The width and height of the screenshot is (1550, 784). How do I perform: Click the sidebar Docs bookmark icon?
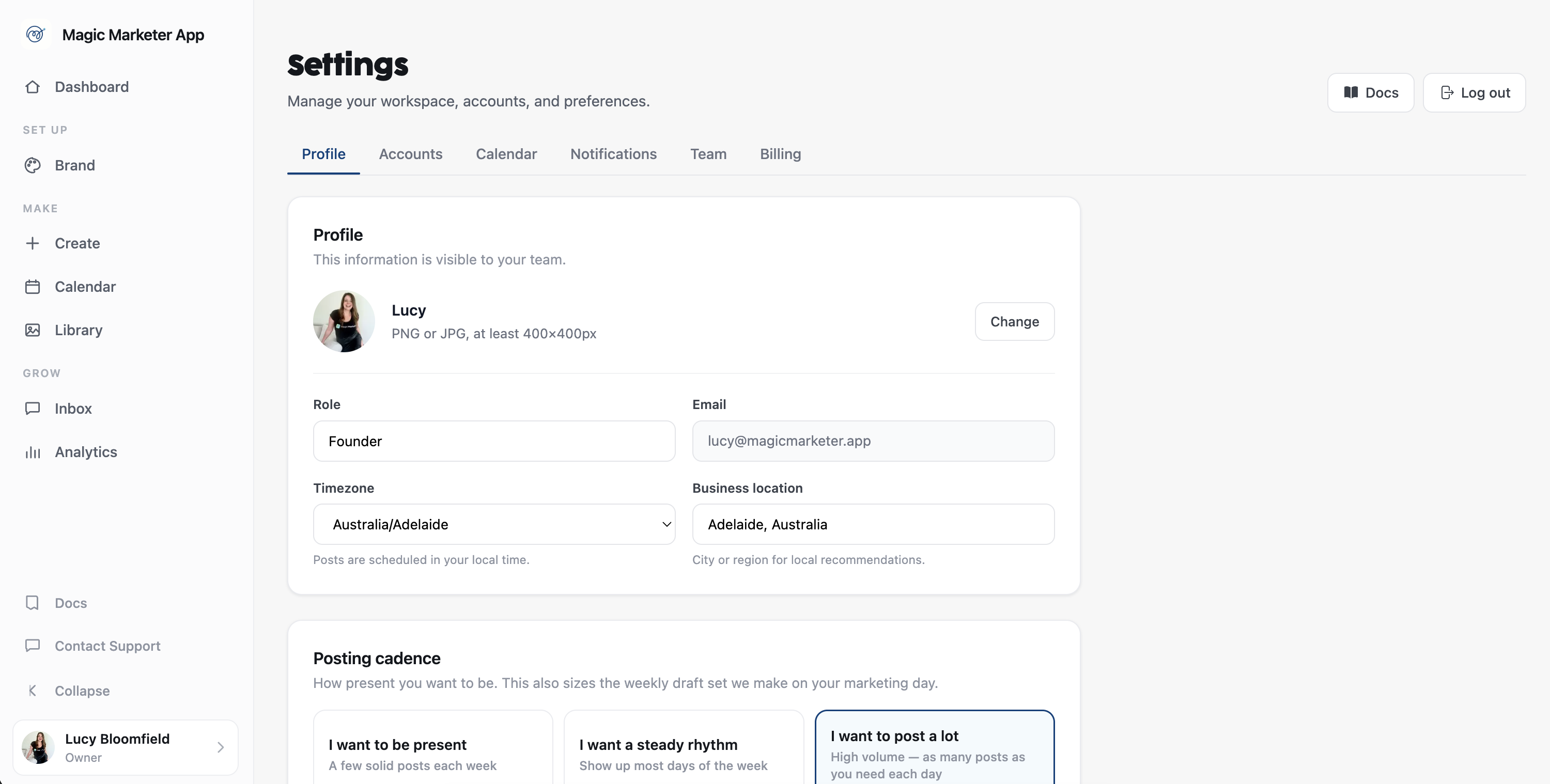click(33, 603)
